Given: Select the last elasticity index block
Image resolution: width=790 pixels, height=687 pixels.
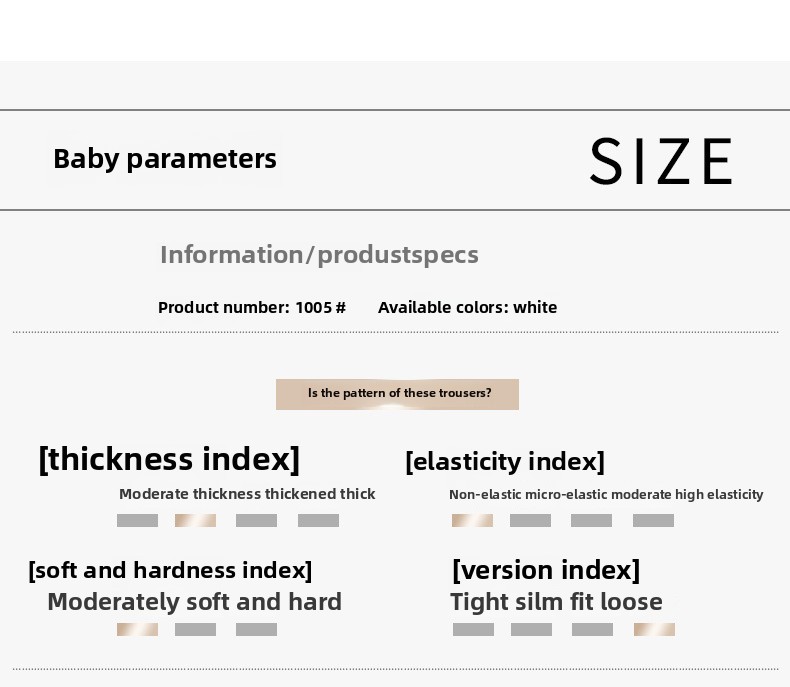Looking at the screenshot, I should click(x=653, y=520).
